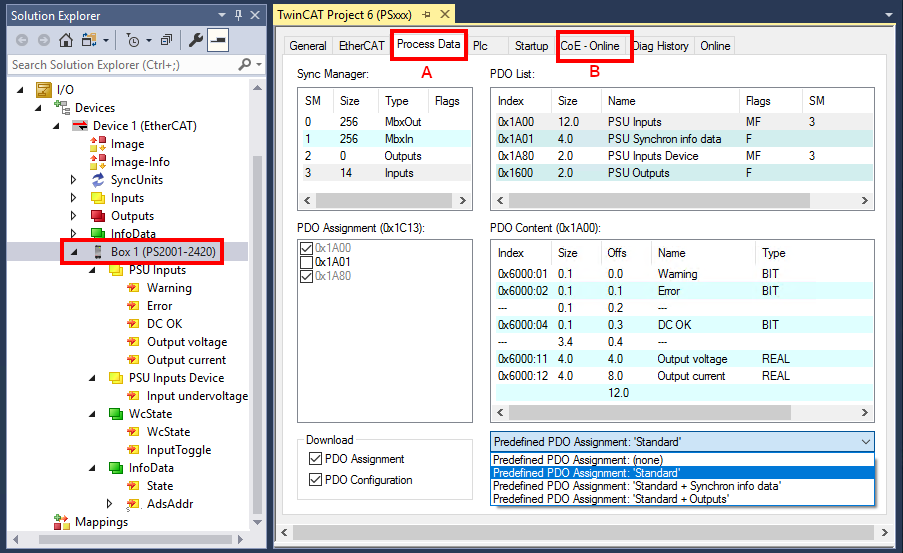Click the Pending Changes Filter clock icon
This screenshot has width=903, height=553.
[133, 40]
